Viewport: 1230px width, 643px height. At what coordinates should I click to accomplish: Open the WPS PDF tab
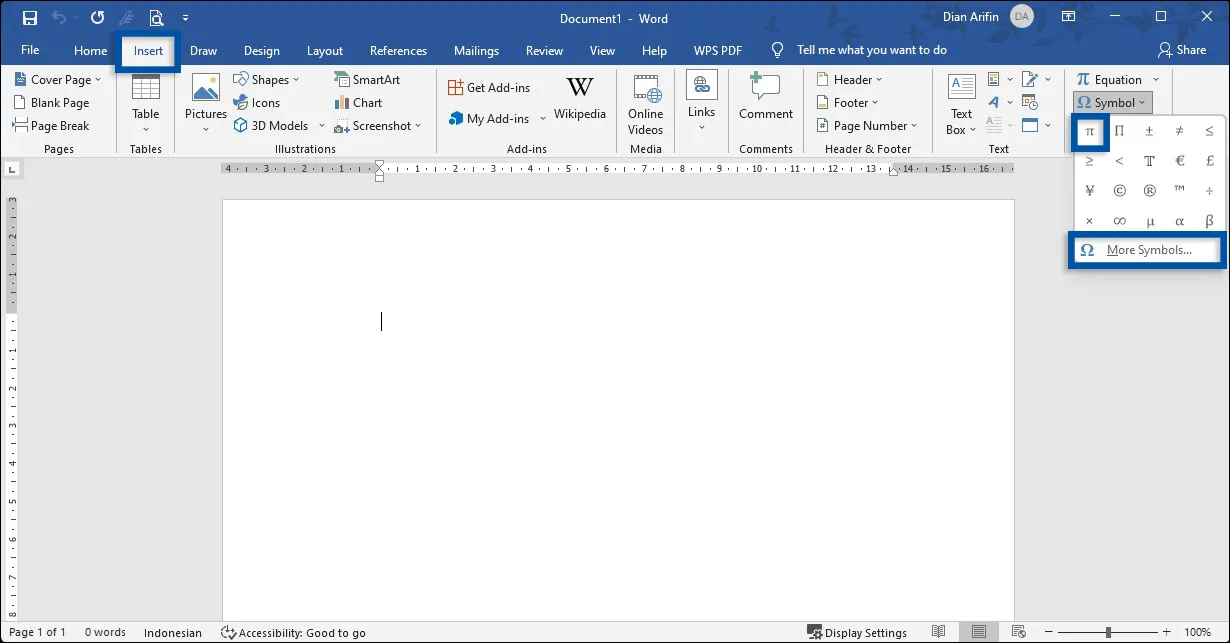[x=717, y=50]
